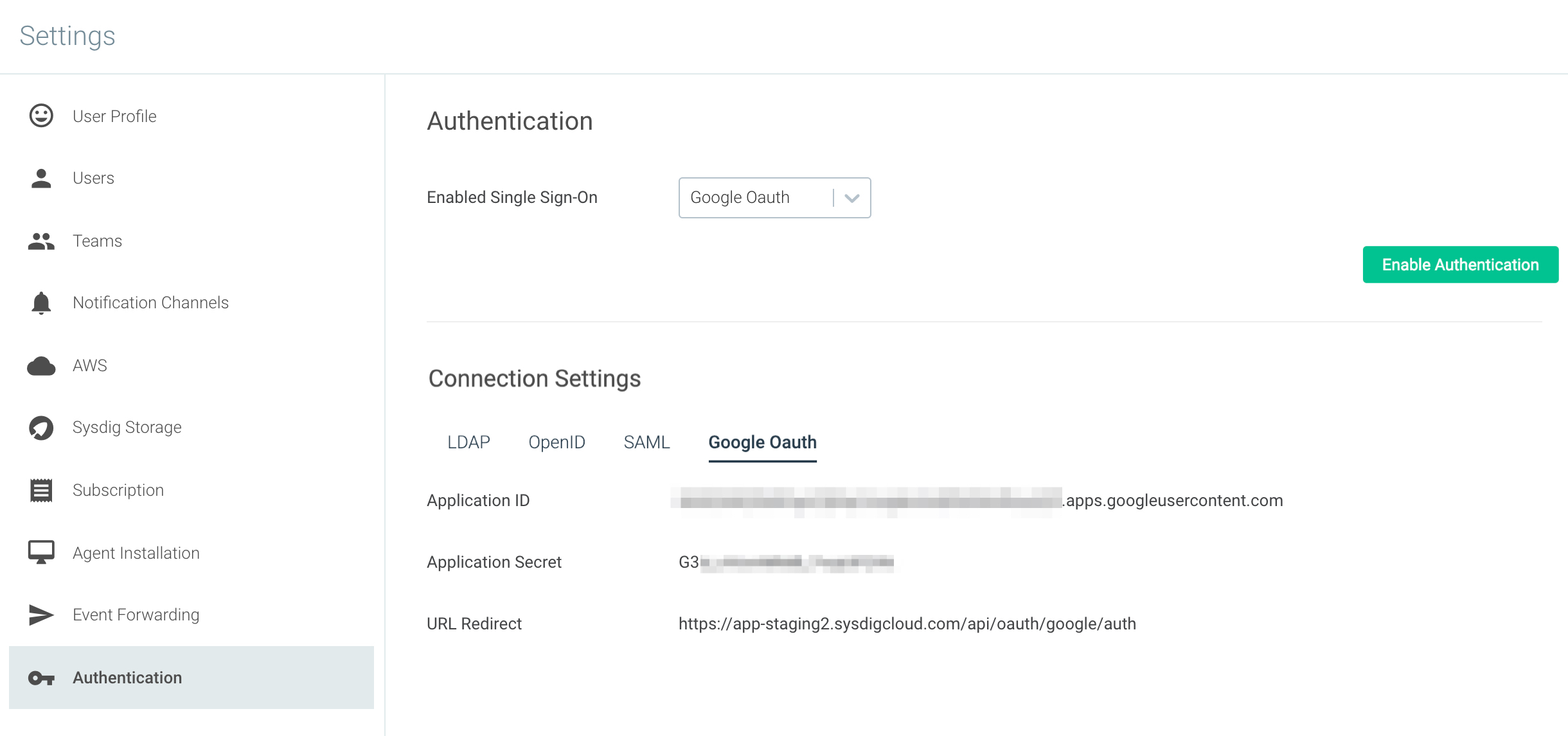Open the SAML connection tab
This screenshot has width=1568, height=736.
pos(646,442)
